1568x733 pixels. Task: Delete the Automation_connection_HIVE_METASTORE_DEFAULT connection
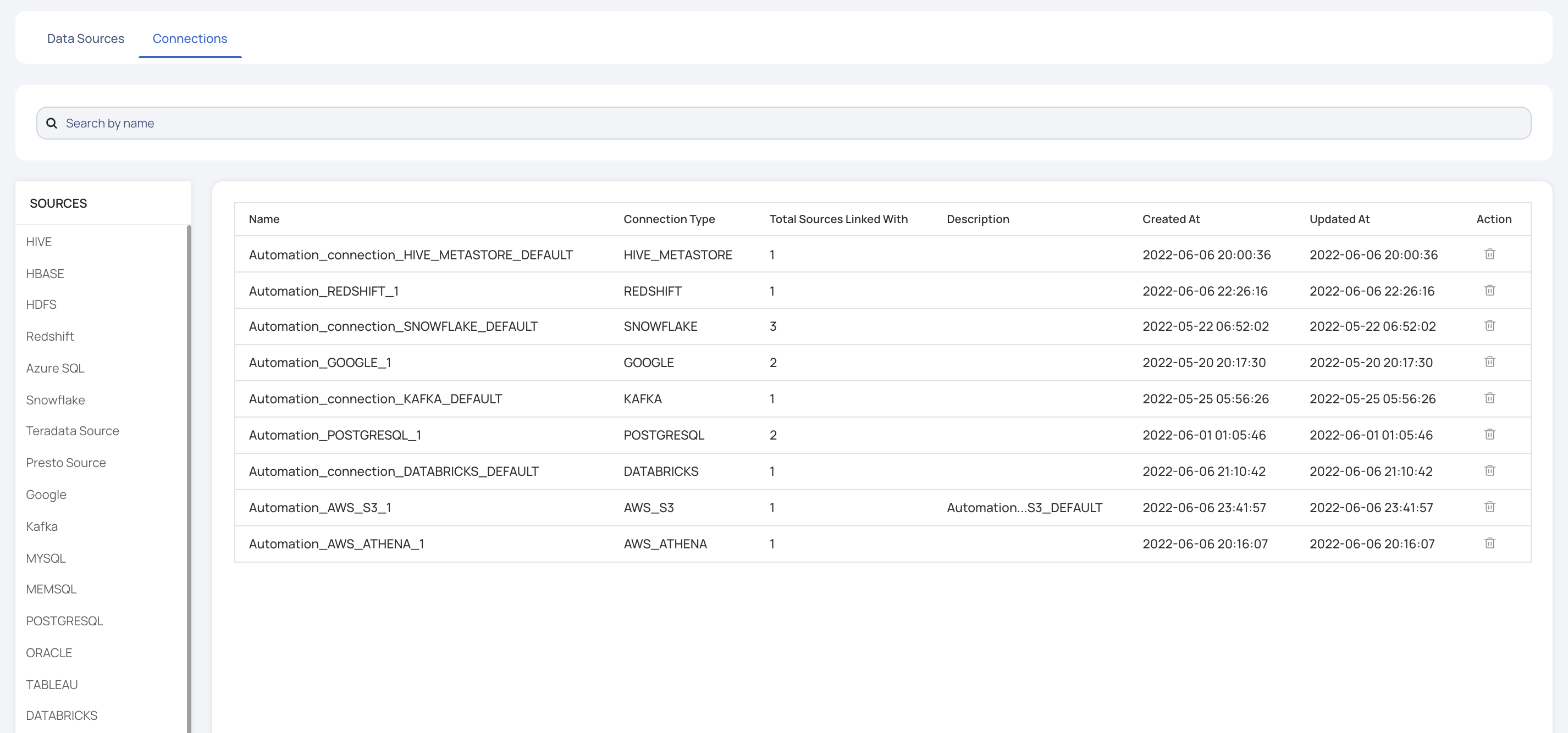(1489, 254)
